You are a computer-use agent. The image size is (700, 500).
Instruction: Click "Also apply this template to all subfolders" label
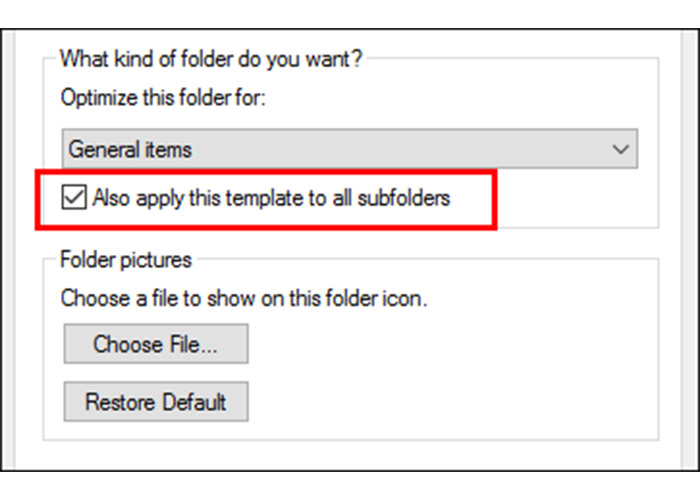(x=271, y=198)
